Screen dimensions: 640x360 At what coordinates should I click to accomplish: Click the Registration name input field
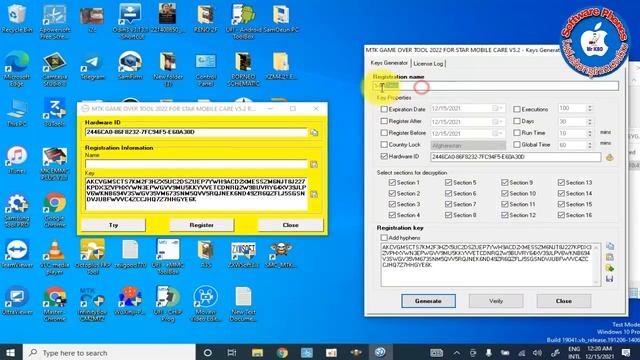pyautogui.click(x=496, y=86)
